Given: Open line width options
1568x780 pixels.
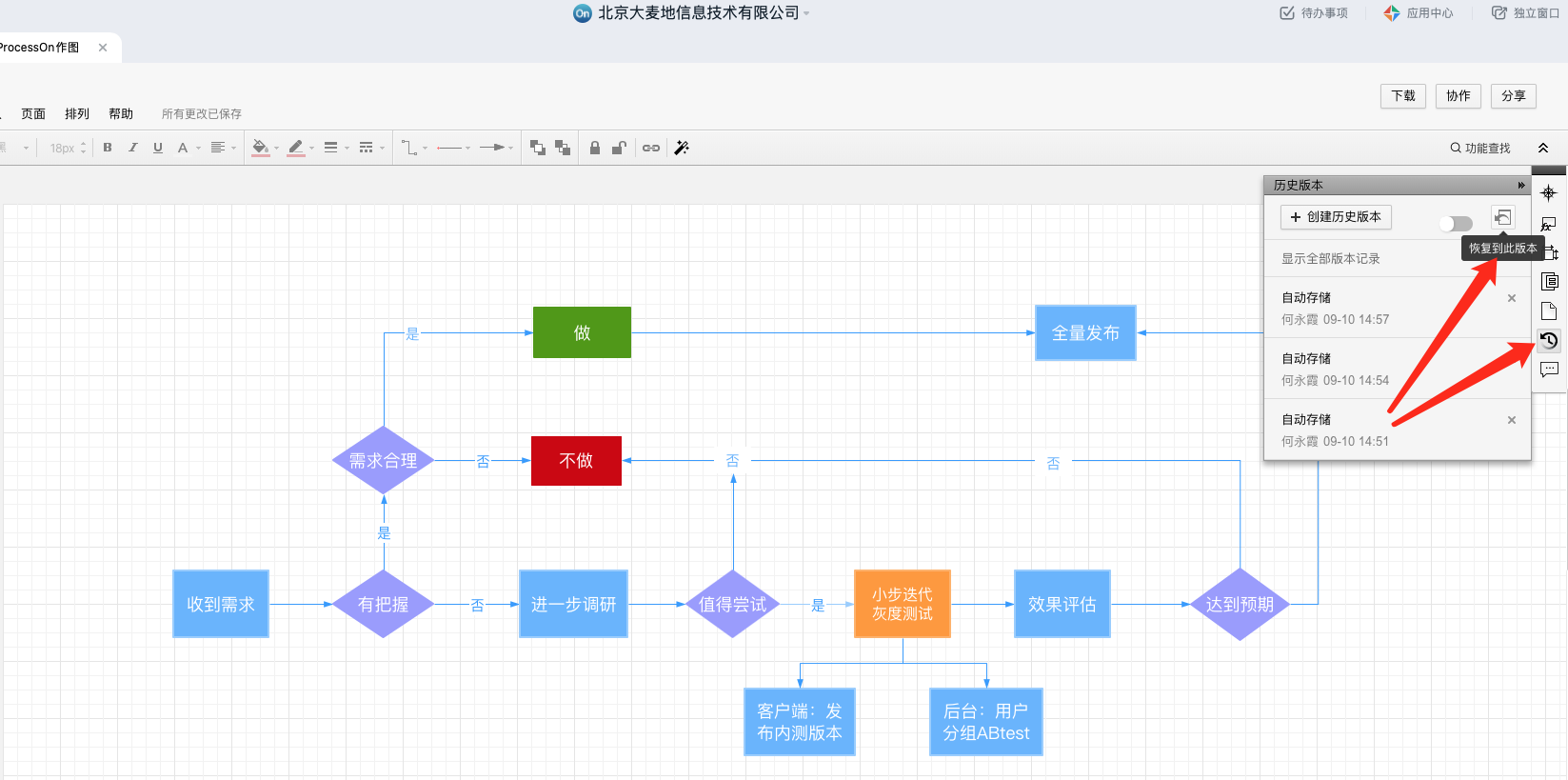Looking at the screenshot, I should pyautogui.click(x=336, y=148).
